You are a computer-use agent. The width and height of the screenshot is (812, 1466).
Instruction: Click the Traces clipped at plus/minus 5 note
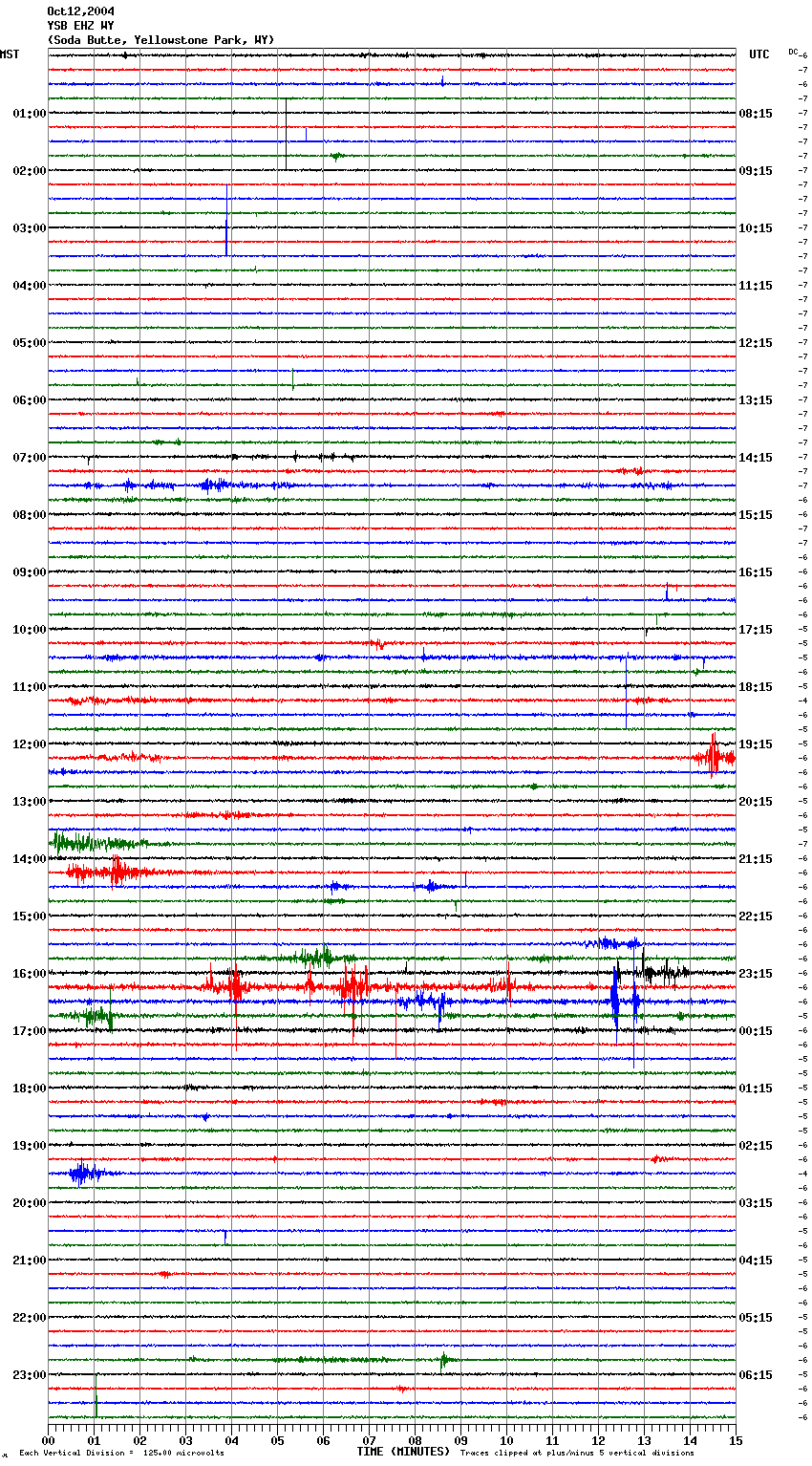[577, 1454]
